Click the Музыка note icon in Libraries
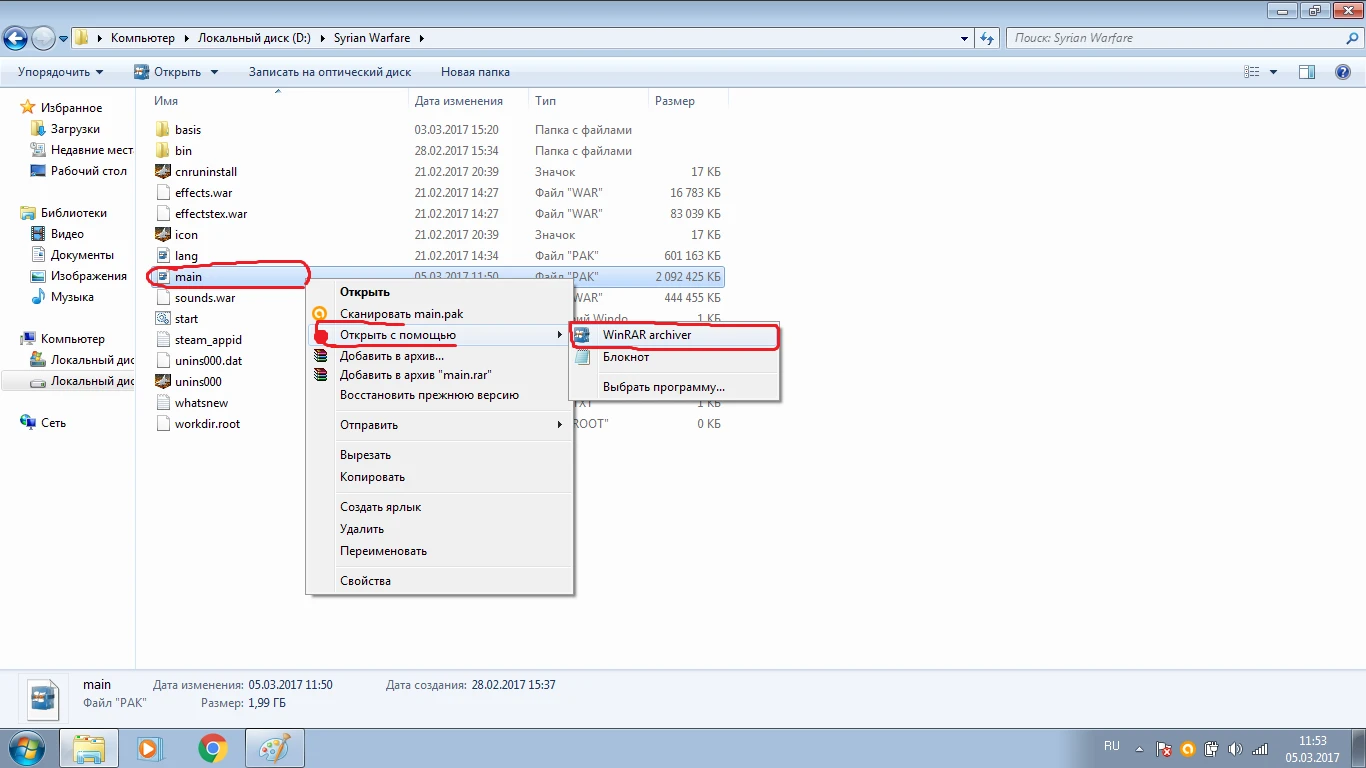The width and height of the screenshot is (1366, 768). [38, 297]
